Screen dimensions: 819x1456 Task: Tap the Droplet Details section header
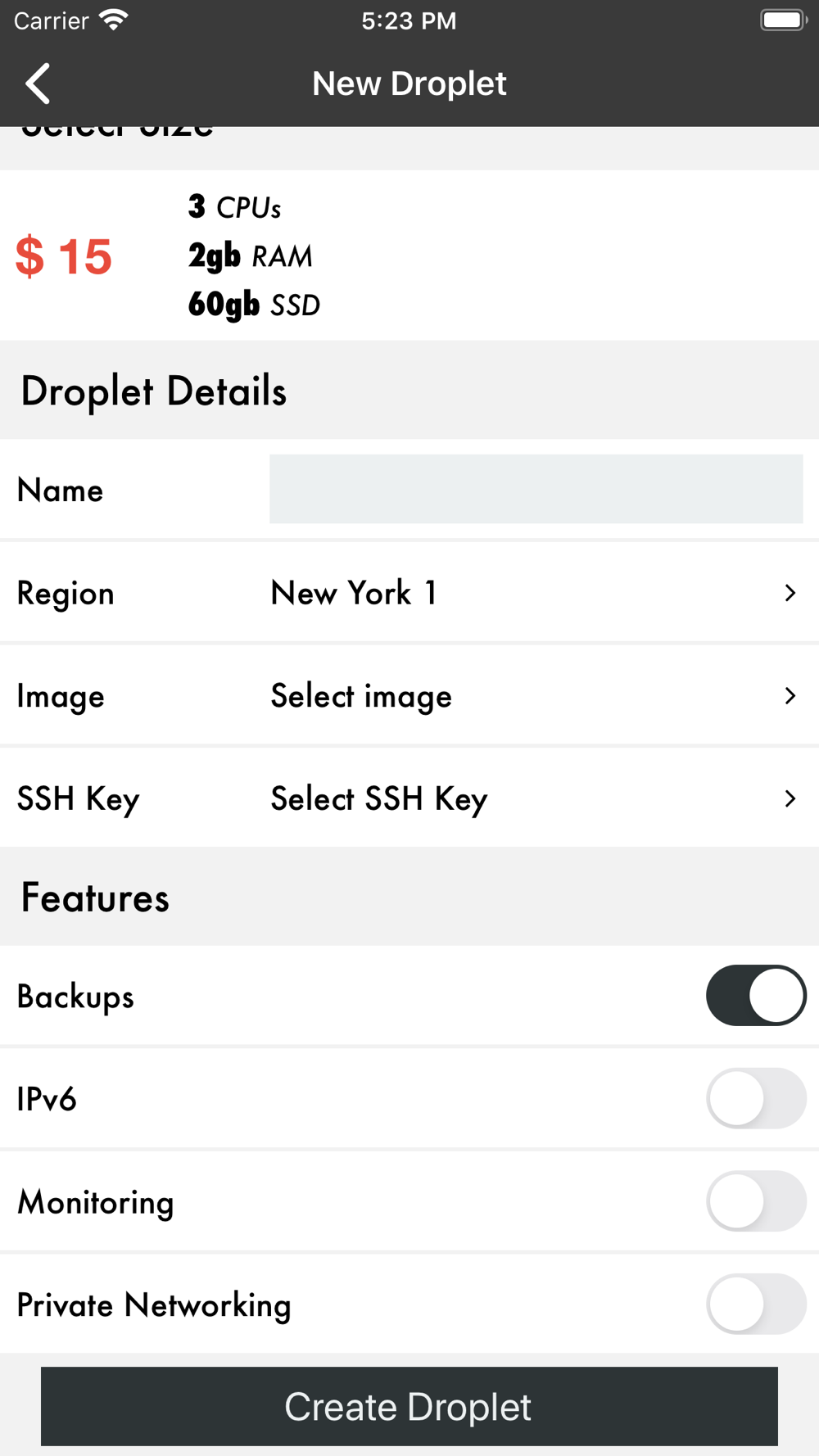(x=154, y=391)
